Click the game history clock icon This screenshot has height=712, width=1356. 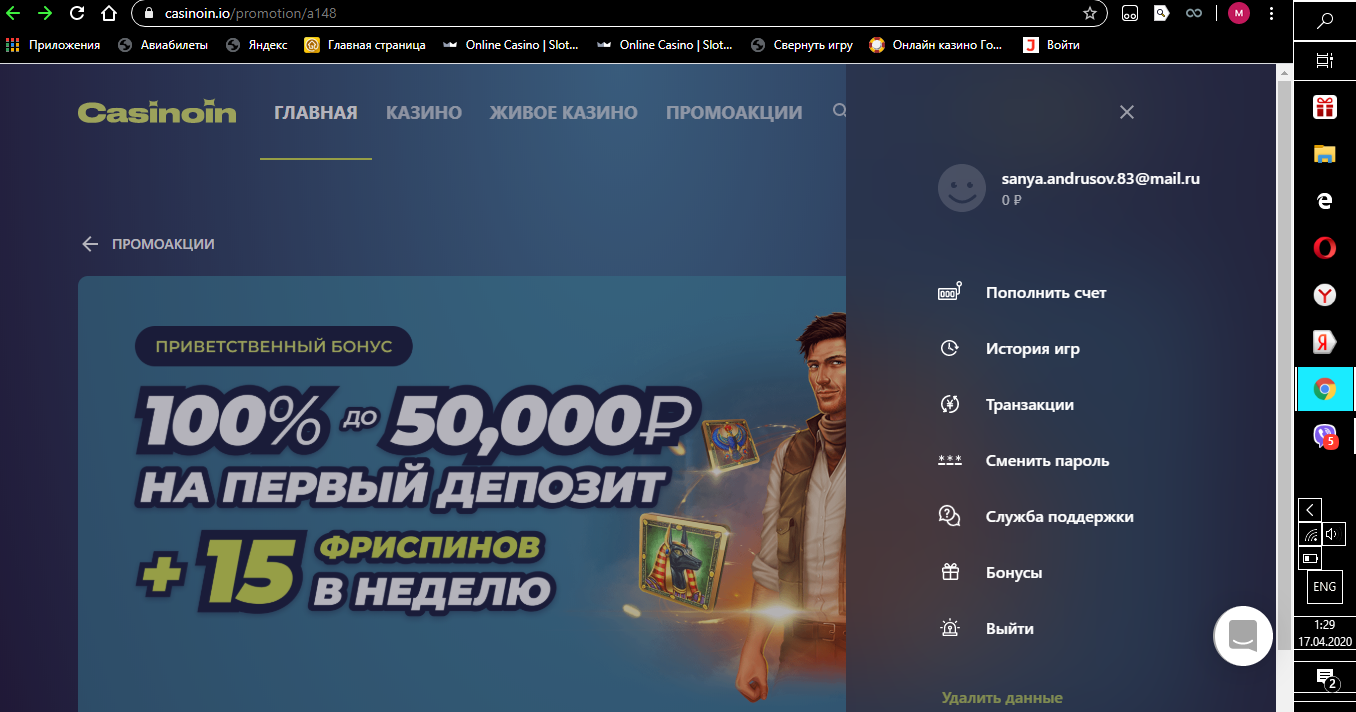[950, 348]
